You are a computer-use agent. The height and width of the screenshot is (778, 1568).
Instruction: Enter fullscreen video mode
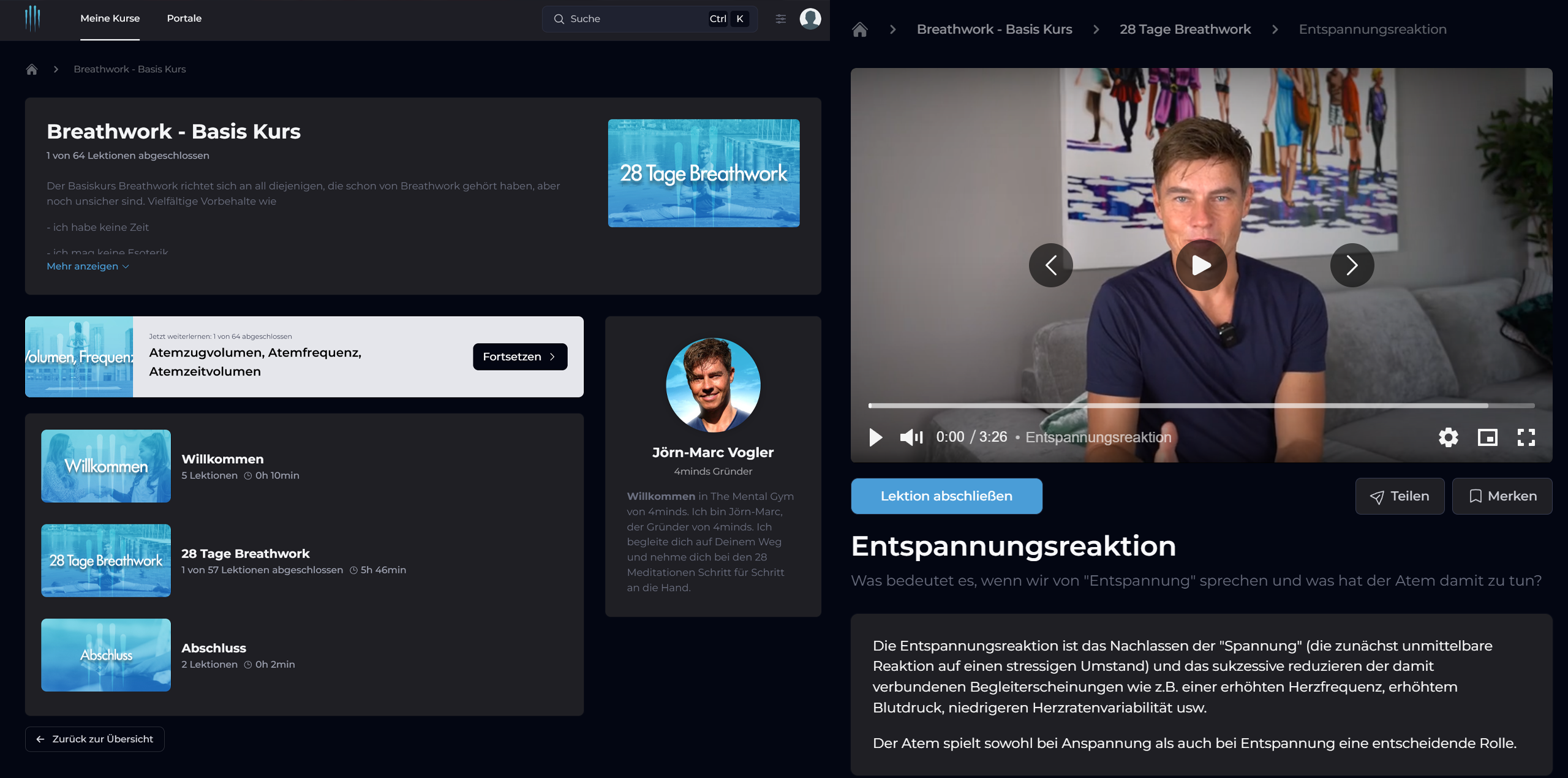pos(1526,437)
